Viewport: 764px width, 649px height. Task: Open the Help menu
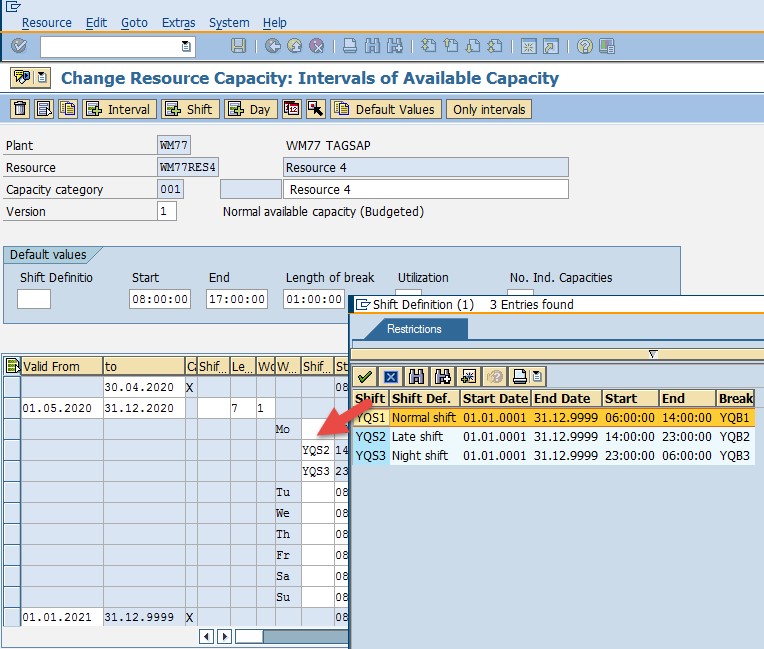(x=275, y=23)
